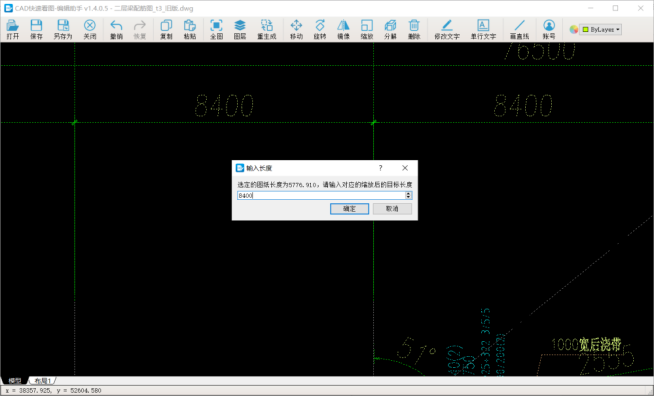Confirm length with 确定 button

point(350,209)
